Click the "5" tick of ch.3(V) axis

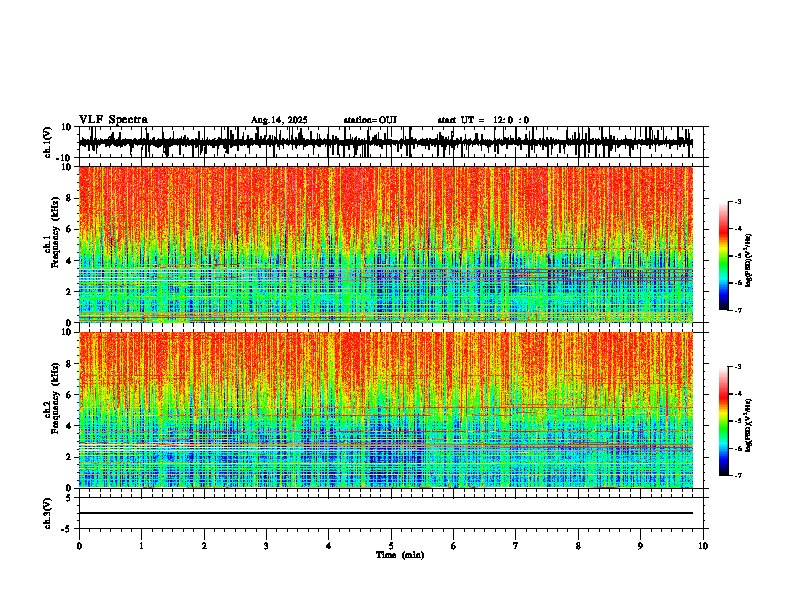pos(70,498)
